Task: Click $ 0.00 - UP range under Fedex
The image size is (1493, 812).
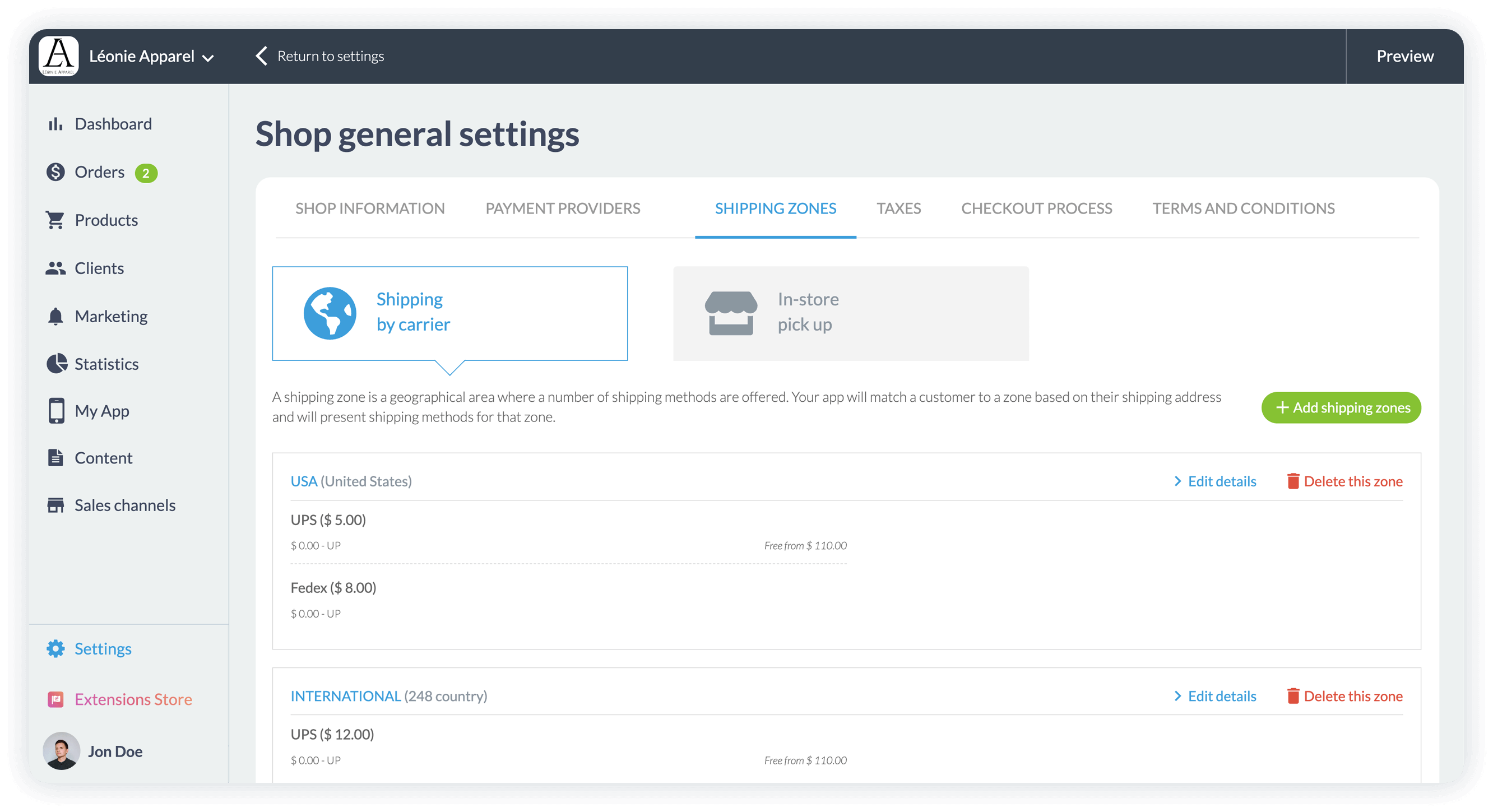Action: 316,613
